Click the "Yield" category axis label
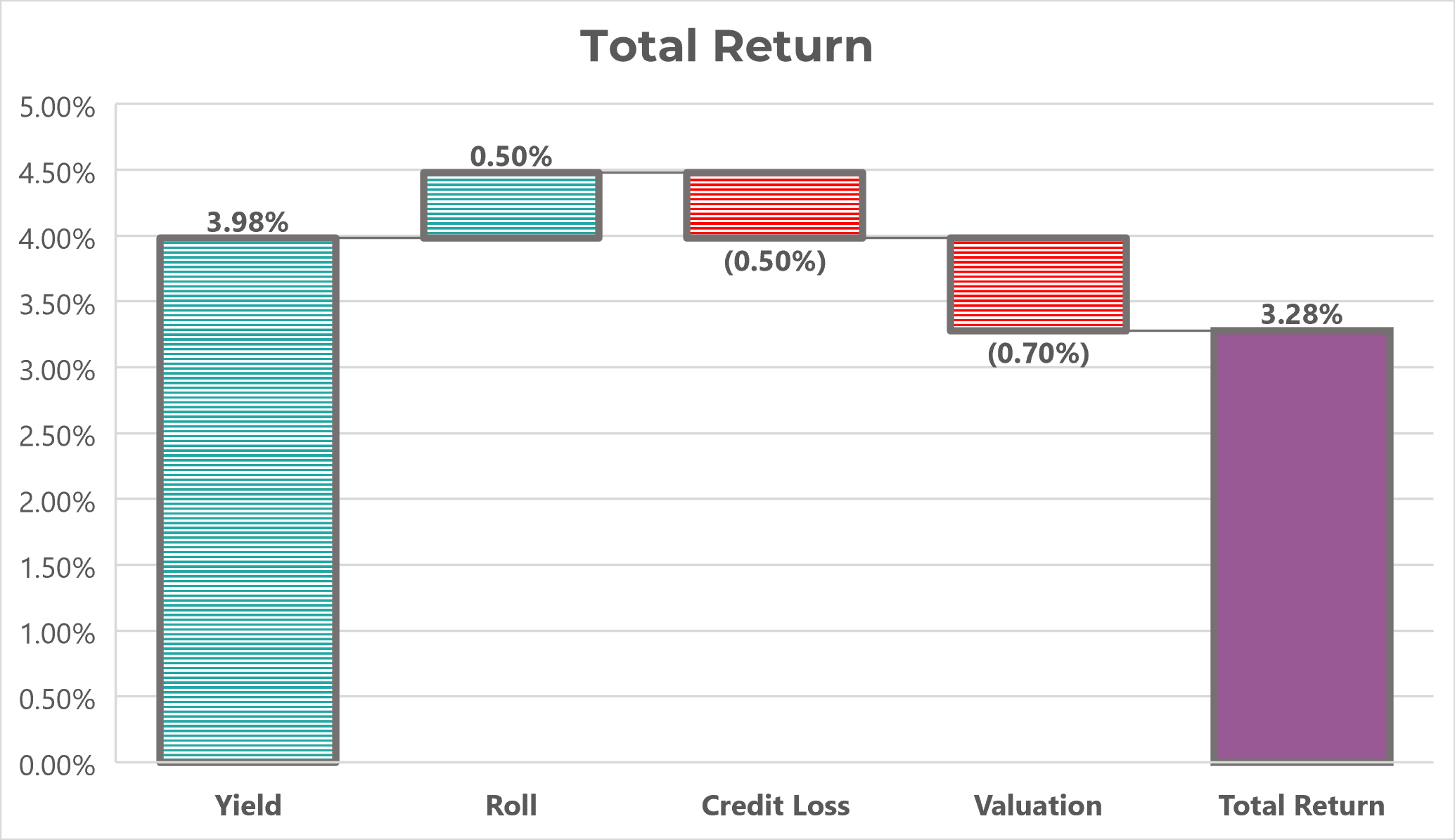Screen dimensions: 1455x840 tap(248, 806)
